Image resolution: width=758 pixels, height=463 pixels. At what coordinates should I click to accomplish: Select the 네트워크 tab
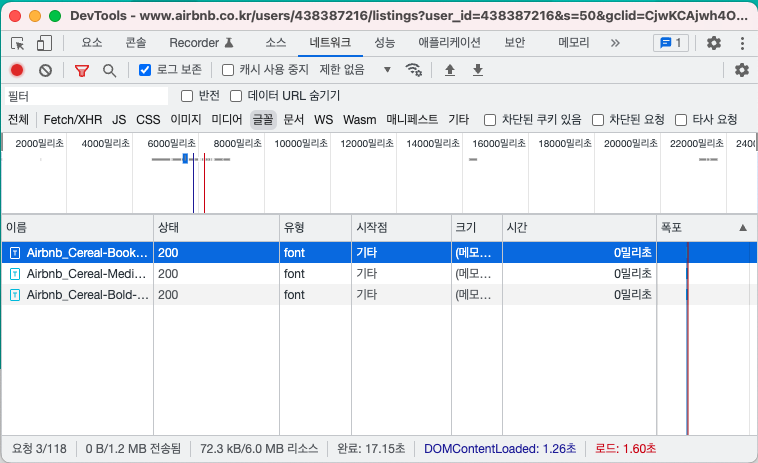tap(330, 43)
